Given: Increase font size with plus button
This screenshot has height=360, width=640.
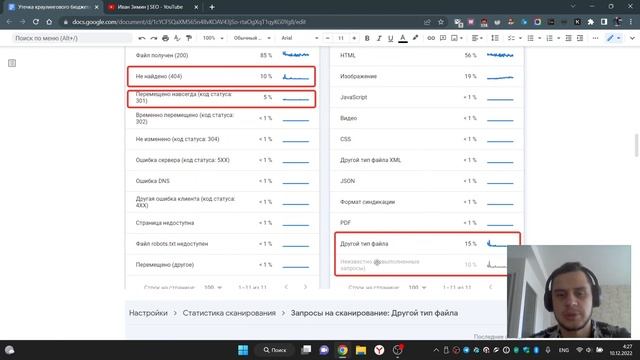Looking at the screenshot, I should tap(354, 38).
